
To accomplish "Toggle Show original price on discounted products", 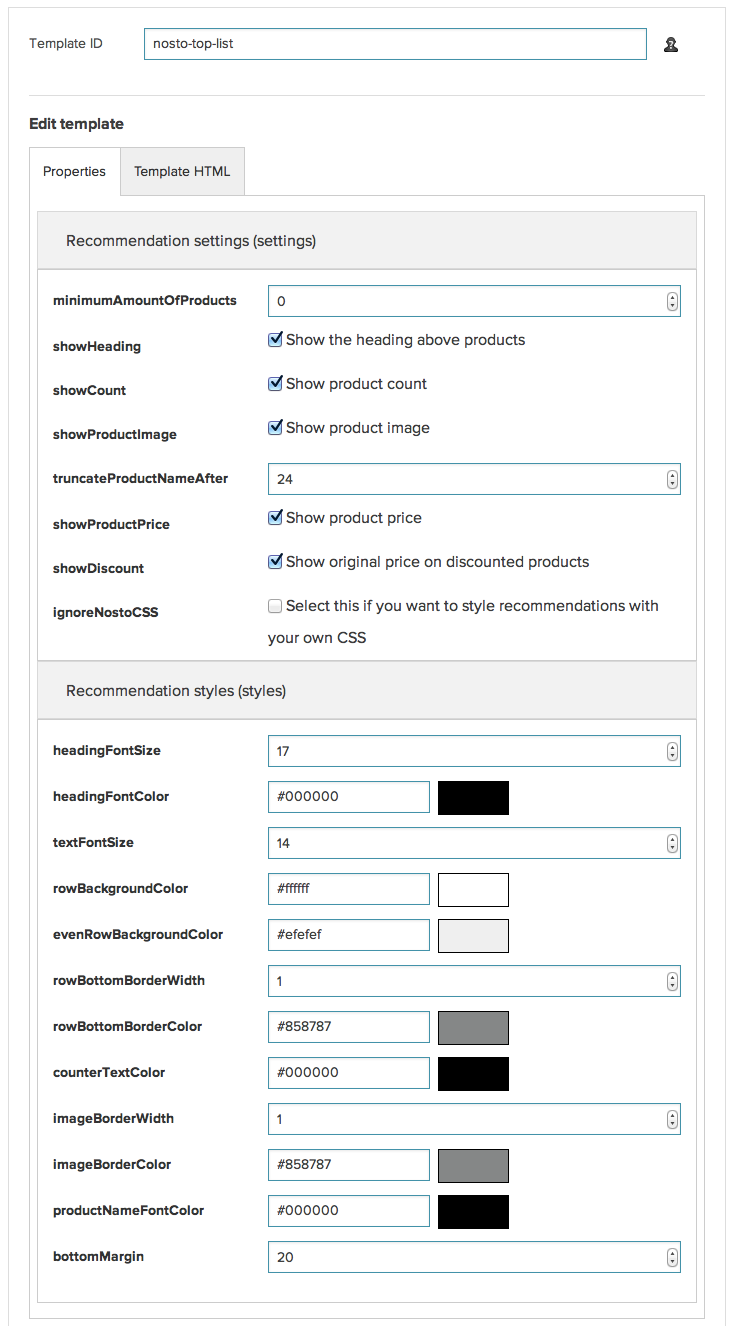I will tap(275, 562).
